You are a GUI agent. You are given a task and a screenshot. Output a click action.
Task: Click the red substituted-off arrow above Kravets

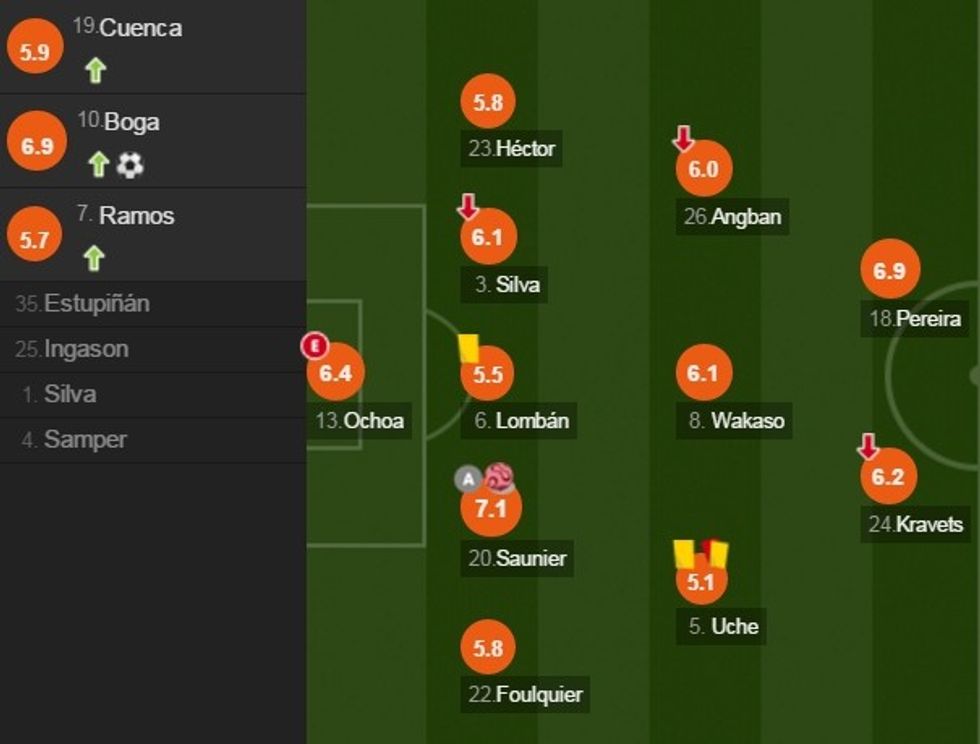coord(868,446)
